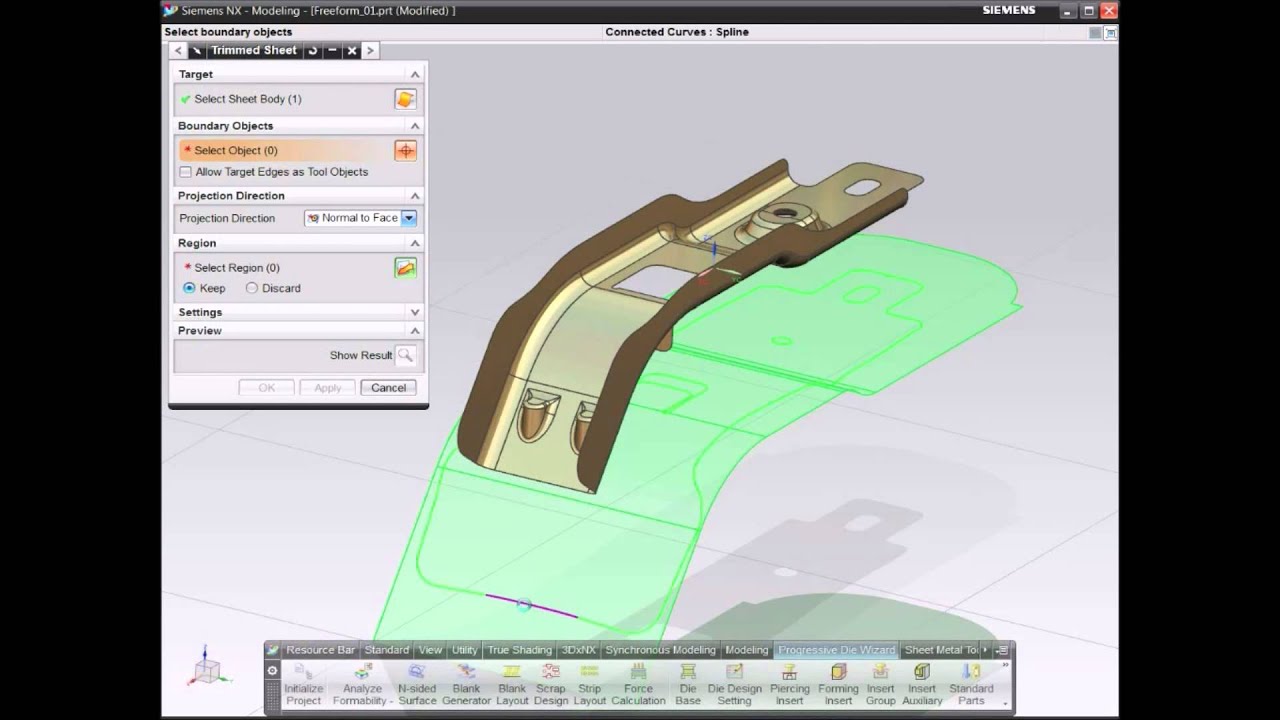
Task: Switch to View toolbar tab
Action: click(430, 650)
